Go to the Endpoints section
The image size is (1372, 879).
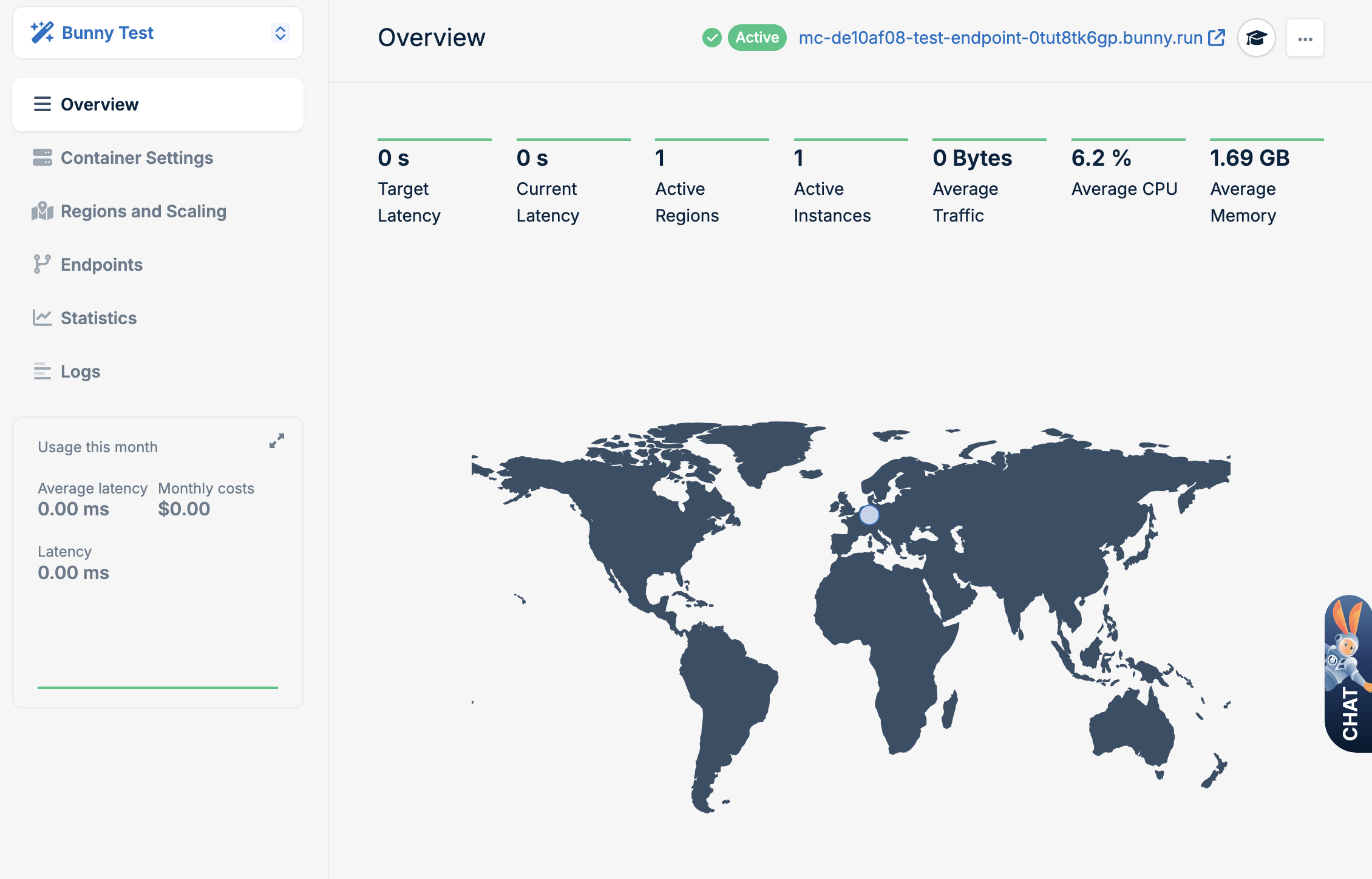coord(101,265)
